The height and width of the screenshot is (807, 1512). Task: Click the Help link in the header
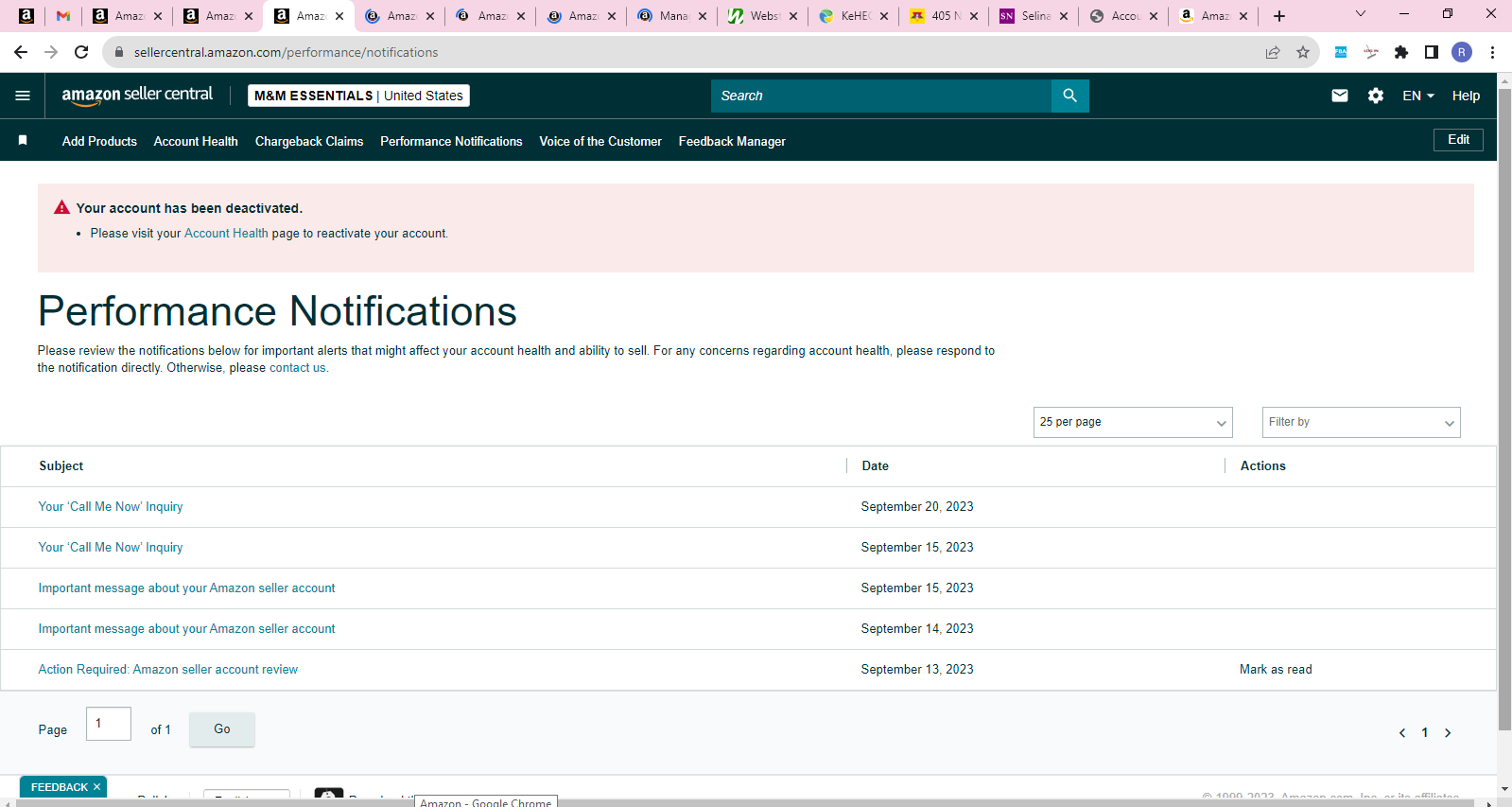point(1466,96)
